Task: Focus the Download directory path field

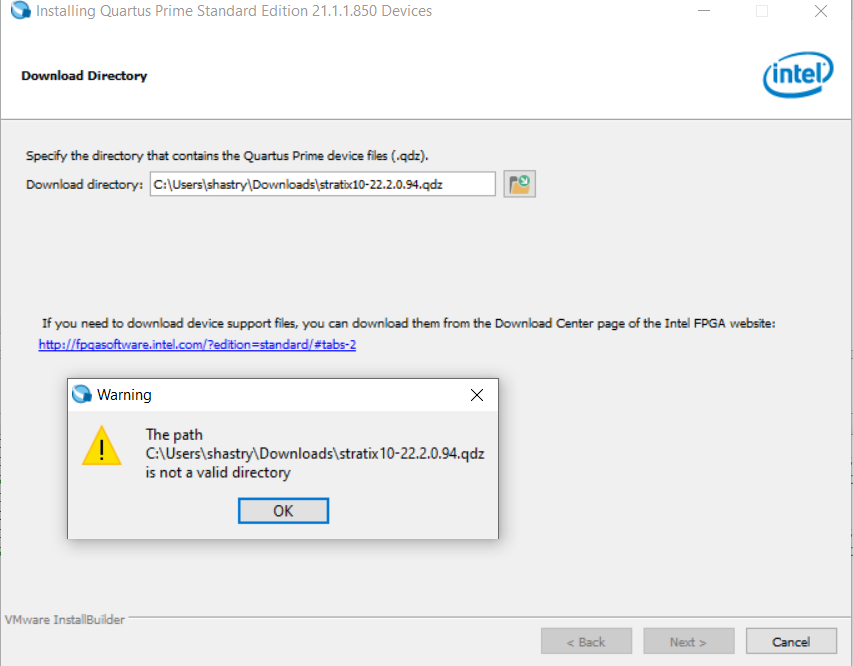Action: pyautogui.click(x=322, y=184)
